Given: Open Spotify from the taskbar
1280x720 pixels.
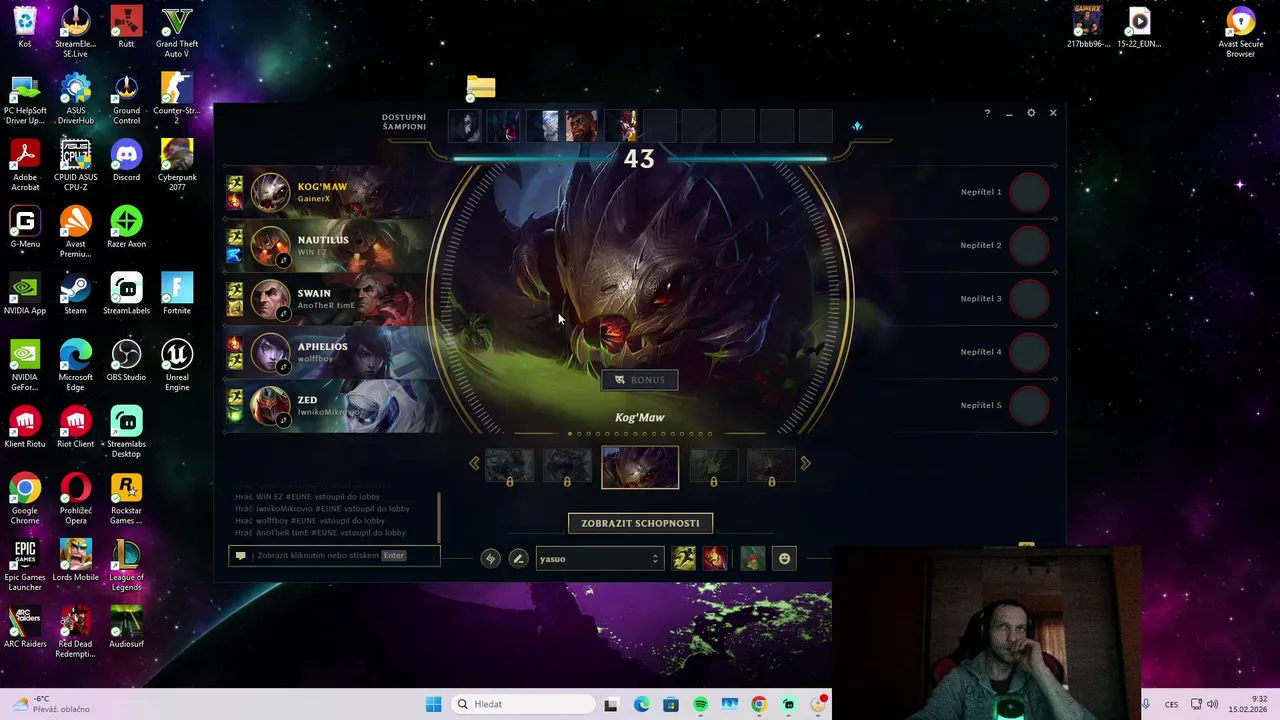Looking at the screenshot, I should click(700, 705).
